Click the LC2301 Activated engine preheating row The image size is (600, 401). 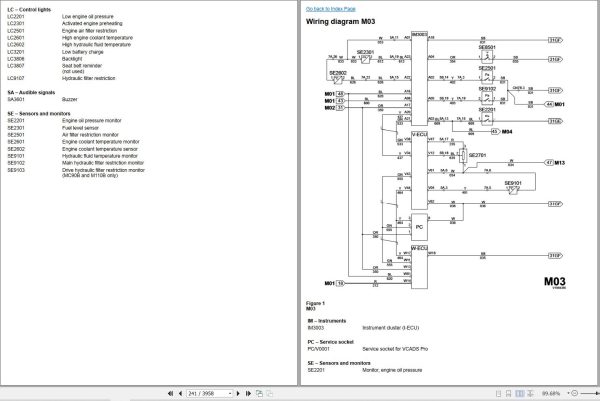click(65, 23)
